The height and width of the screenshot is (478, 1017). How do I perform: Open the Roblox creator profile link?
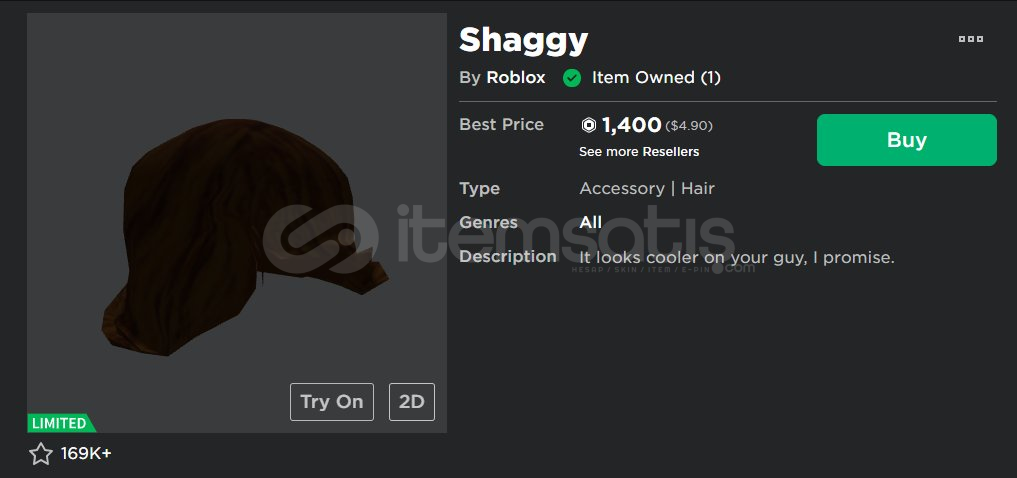coord(516,78)
